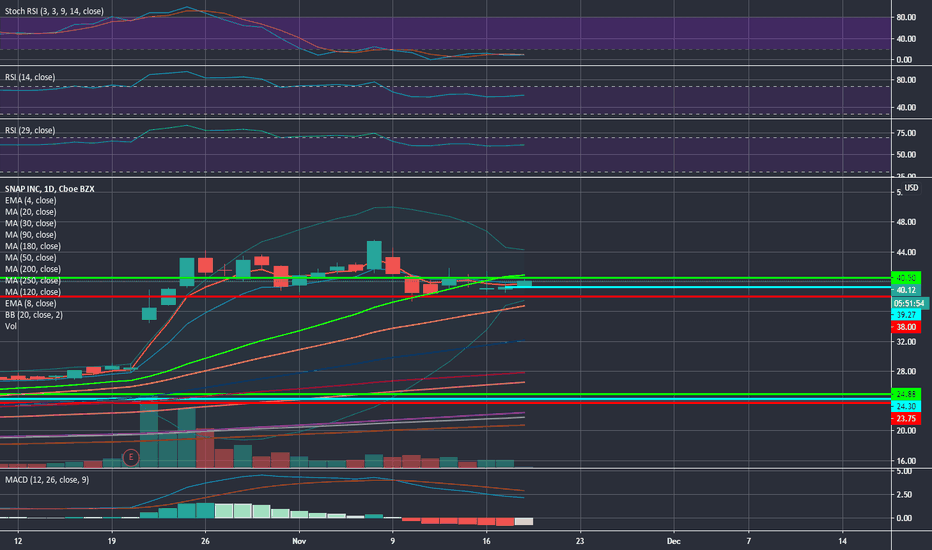Image resolution: width=932 pixels, height=550 pixels.
Task: Click the 32.00 price axis label
Action: point(906,342)
